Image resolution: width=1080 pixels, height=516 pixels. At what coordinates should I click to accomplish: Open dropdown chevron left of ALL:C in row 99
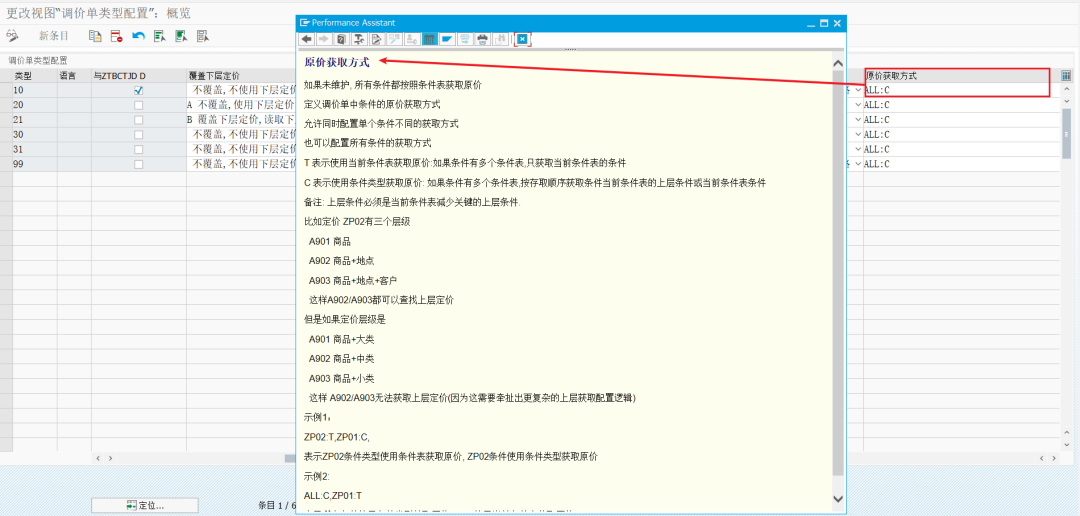[x=858, y=165]
